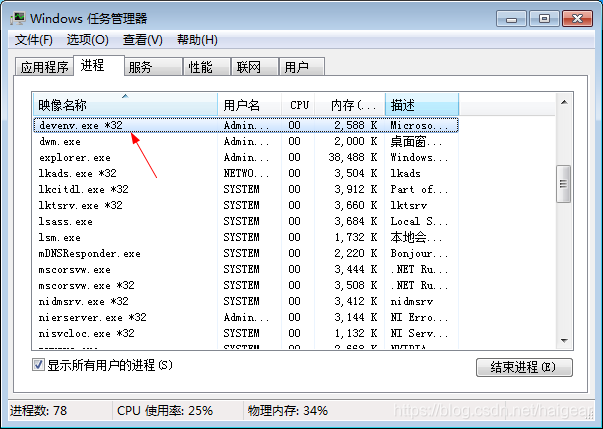Click the 进程数: 78 status entry
Viewport: 603px width, 429px height.
coord(38,411)
